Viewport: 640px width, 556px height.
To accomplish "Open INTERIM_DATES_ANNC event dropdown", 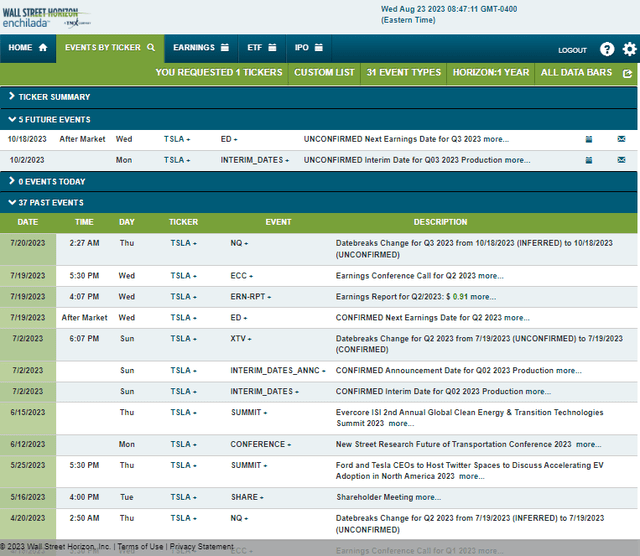I will pyautogui.click(x=278, y=371).
